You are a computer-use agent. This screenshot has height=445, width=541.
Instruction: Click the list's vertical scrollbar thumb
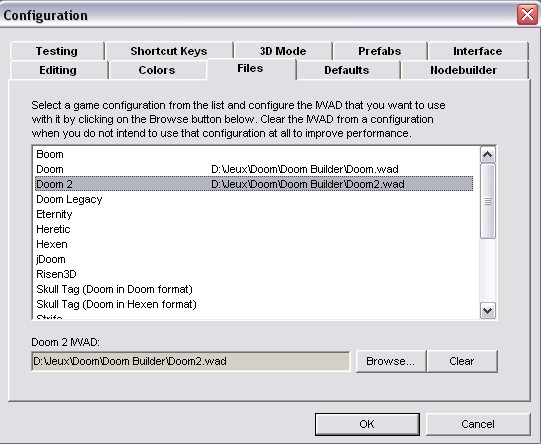[488, 201]
